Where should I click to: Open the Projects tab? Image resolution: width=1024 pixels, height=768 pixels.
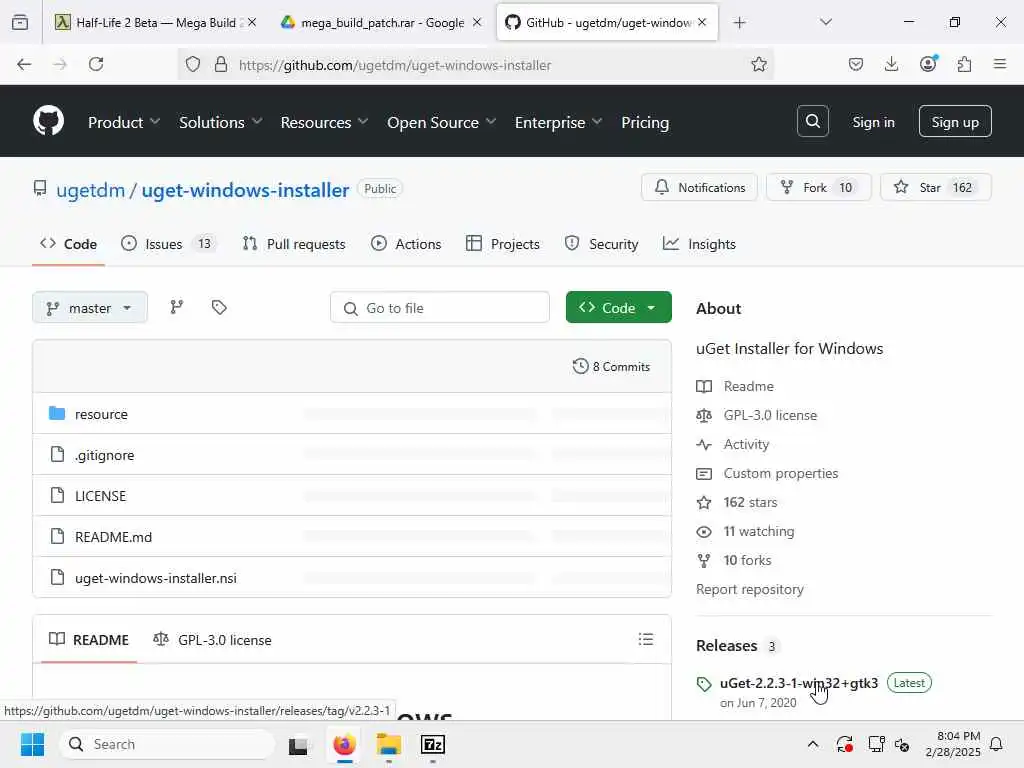pyautogui.click(x=503, y=244)
